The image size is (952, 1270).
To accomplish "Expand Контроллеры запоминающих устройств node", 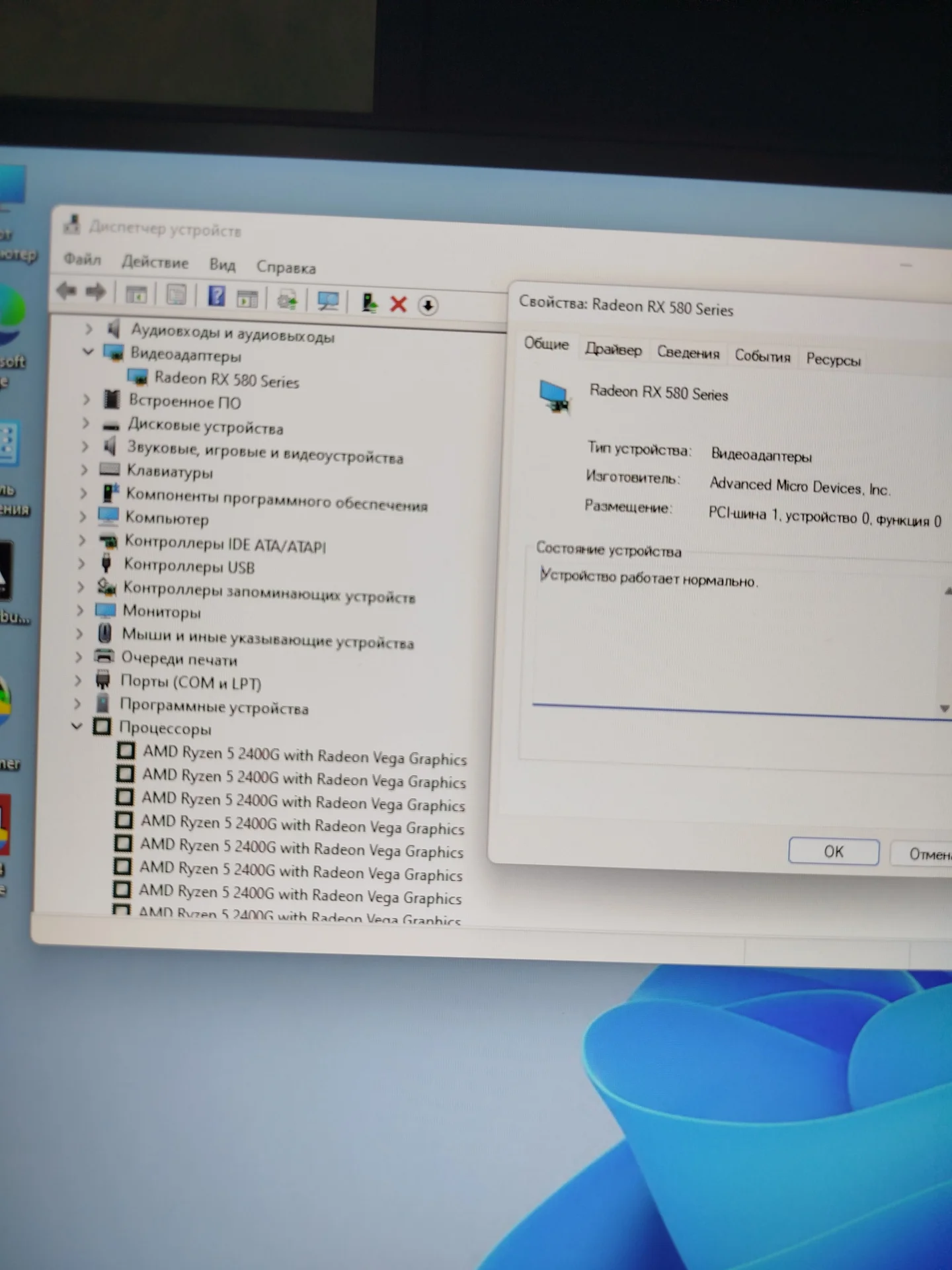I will coord(81,587).
